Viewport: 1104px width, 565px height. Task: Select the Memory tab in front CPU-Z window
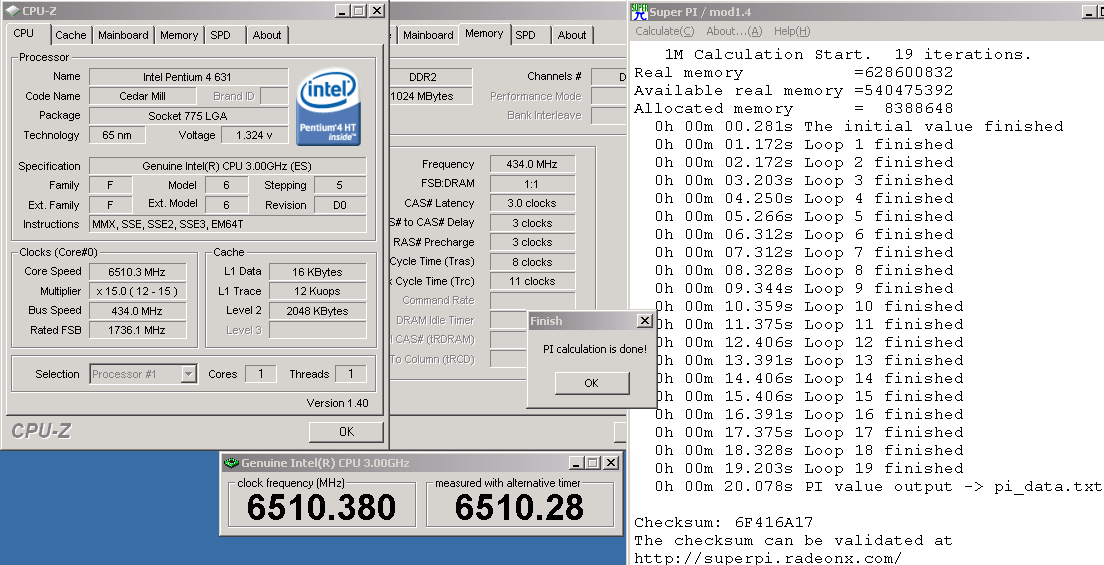coord(179,35)
